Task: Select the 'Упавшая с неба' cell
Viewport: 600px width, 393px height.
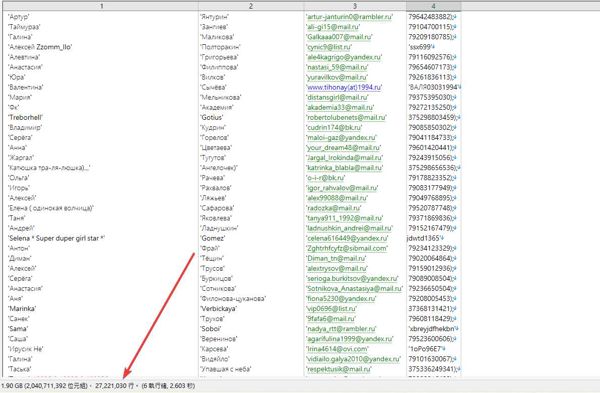Action: pyautogui.click(x=226, y=369)
